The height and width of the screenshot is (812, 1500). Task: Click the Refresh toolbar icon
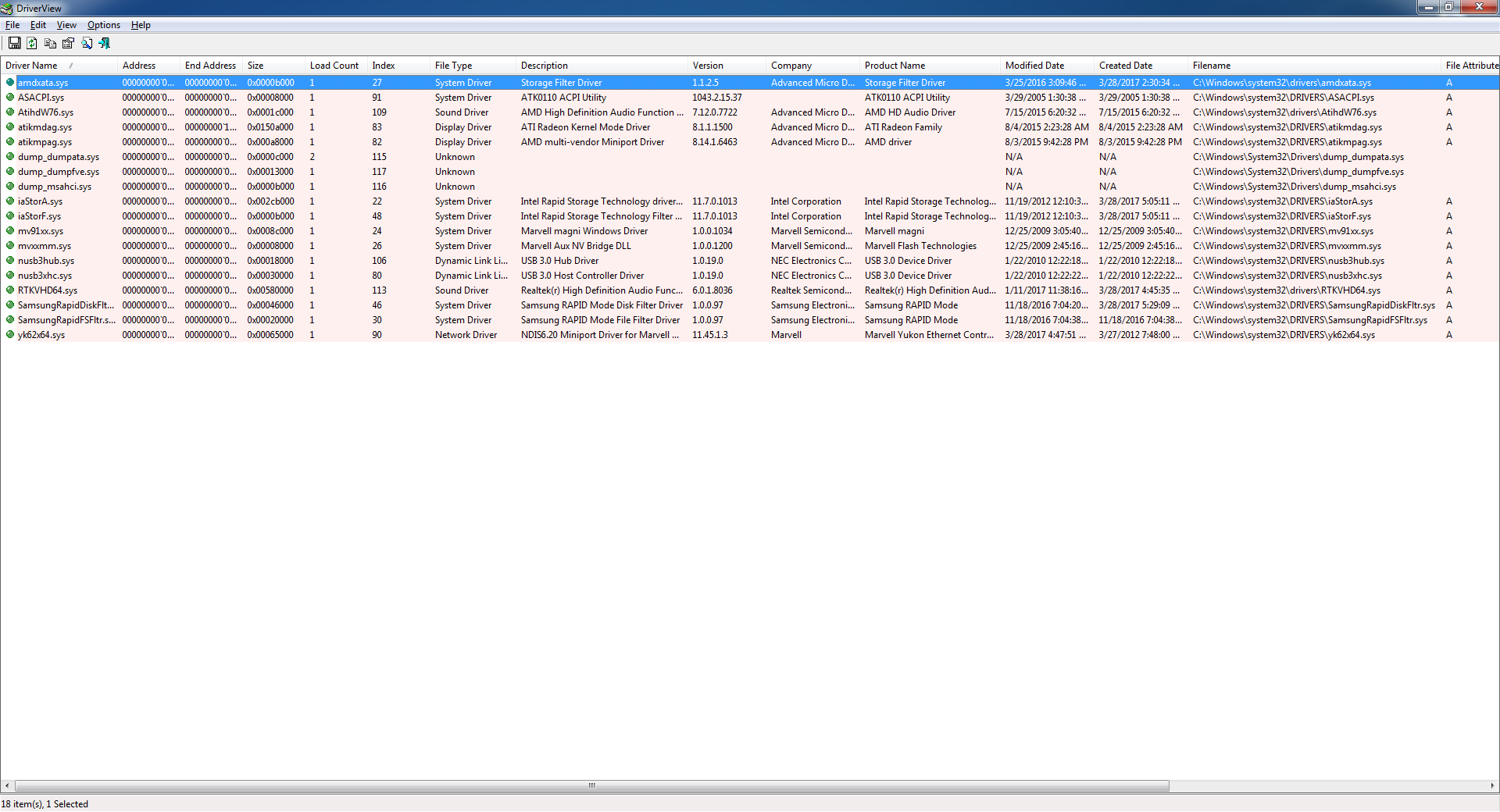click(x=32, y=43)
